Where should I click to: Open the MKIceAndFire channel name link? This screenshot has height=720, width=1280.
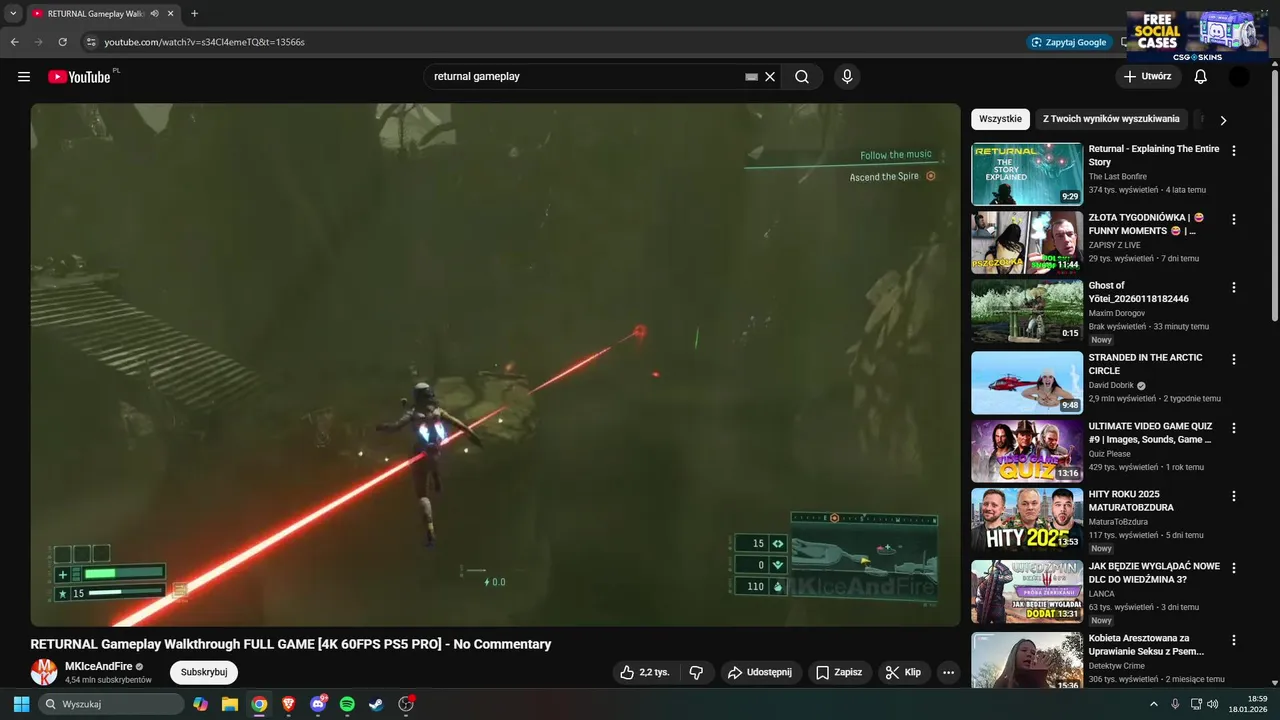[98, 666]
